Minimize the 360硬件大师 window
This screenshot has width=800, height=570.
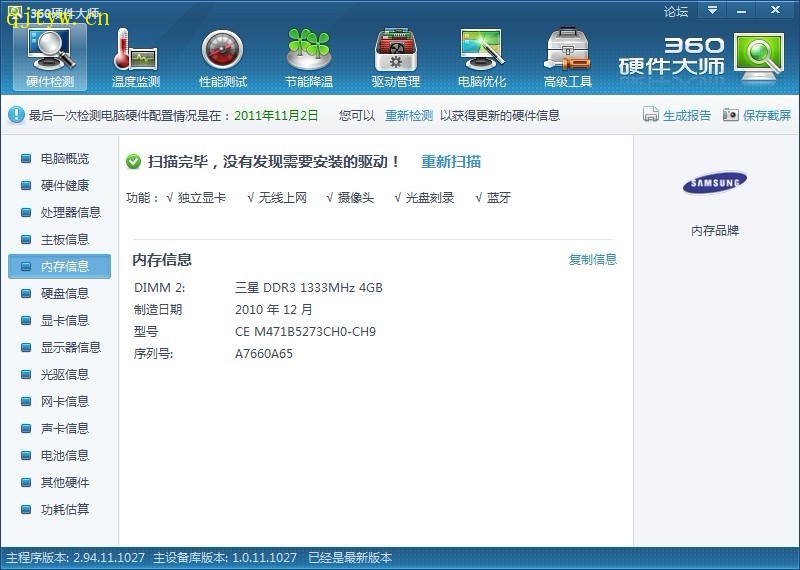point(741,10)
